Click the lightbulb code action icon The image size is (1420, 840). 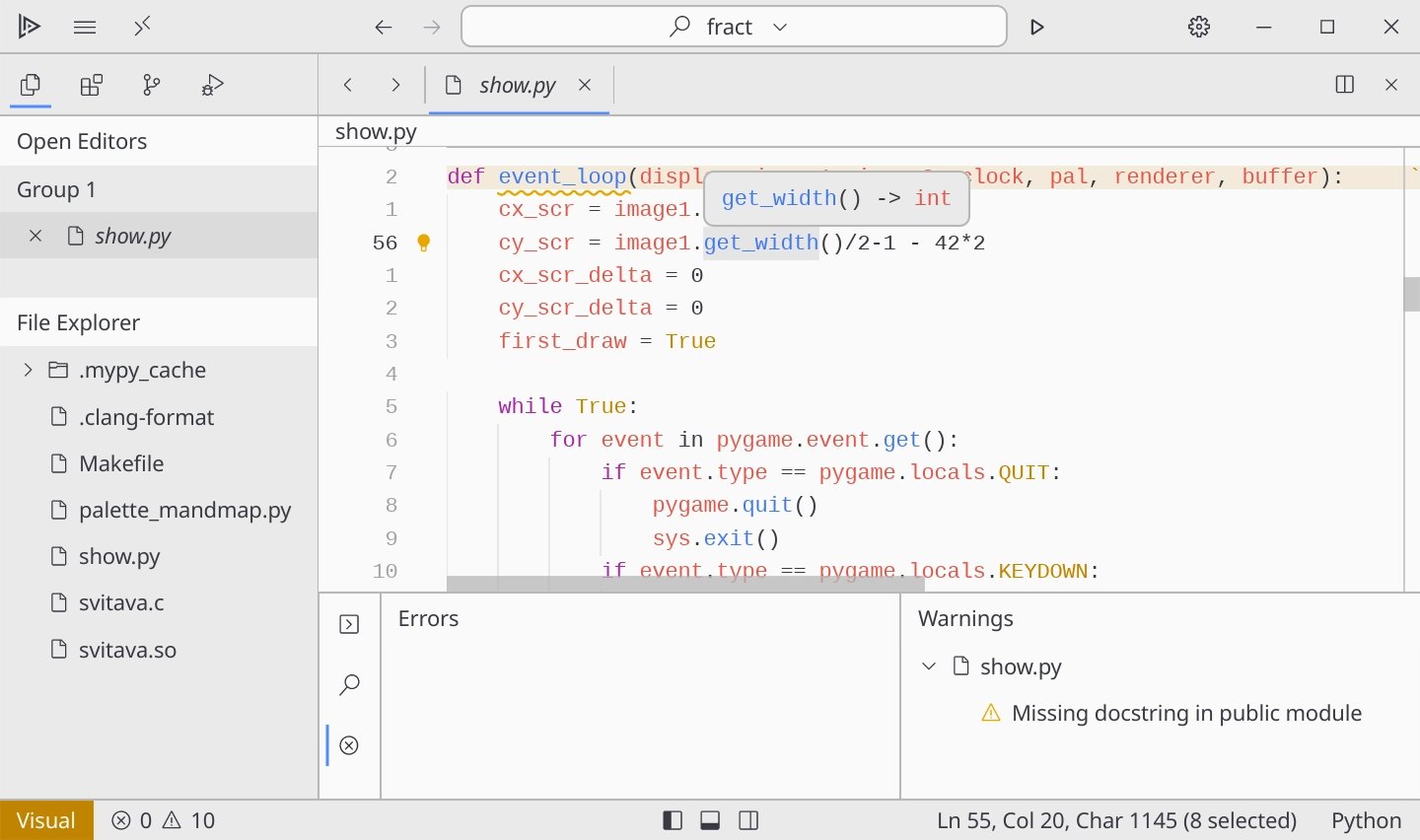pos(424,243)
